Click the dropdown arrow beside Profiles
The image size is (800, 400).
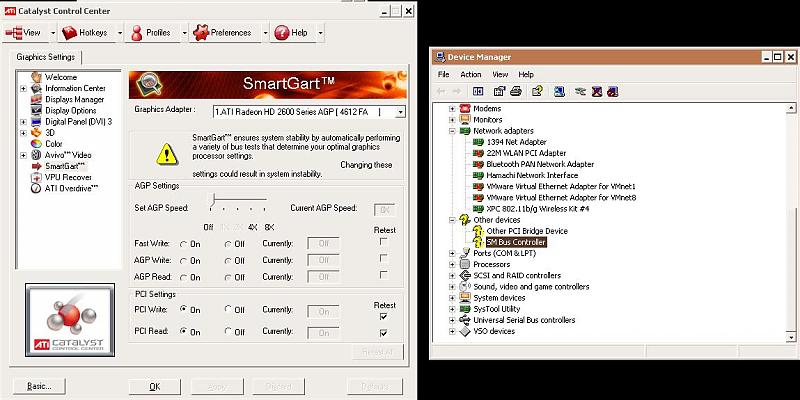click(185, 33)
